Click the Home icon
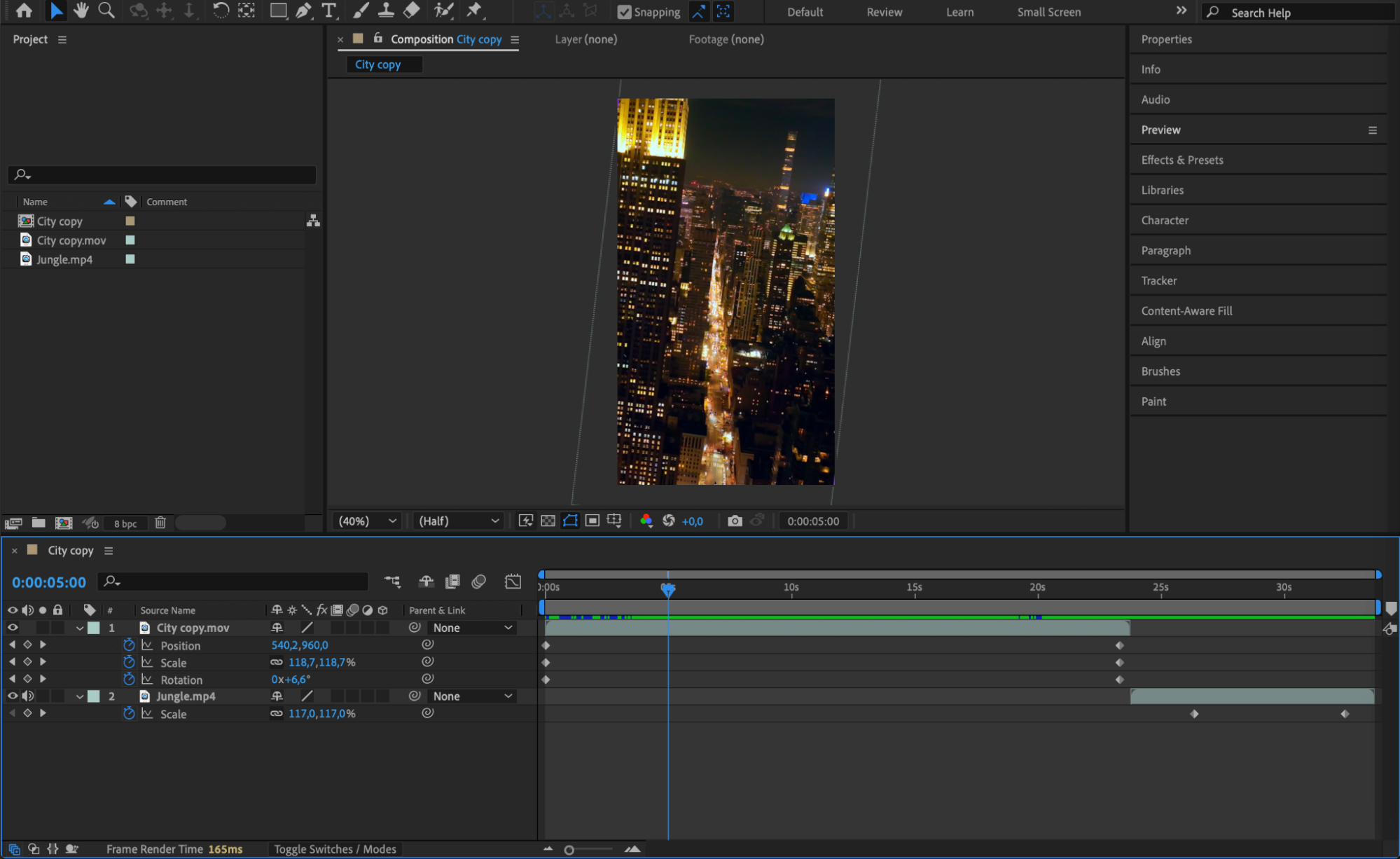This screenshot has height=859, width=1400. tap(24, 11)
